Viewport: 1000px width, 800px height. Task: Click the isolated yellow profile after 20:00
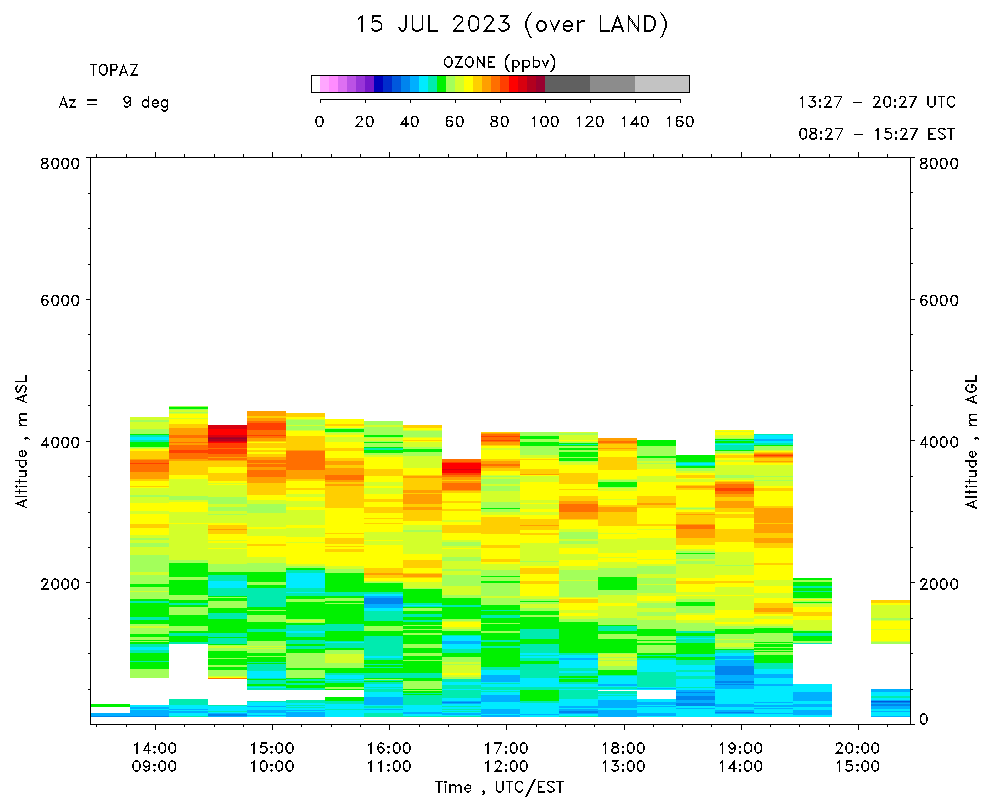pyautogui.click(x=891, y=622)
